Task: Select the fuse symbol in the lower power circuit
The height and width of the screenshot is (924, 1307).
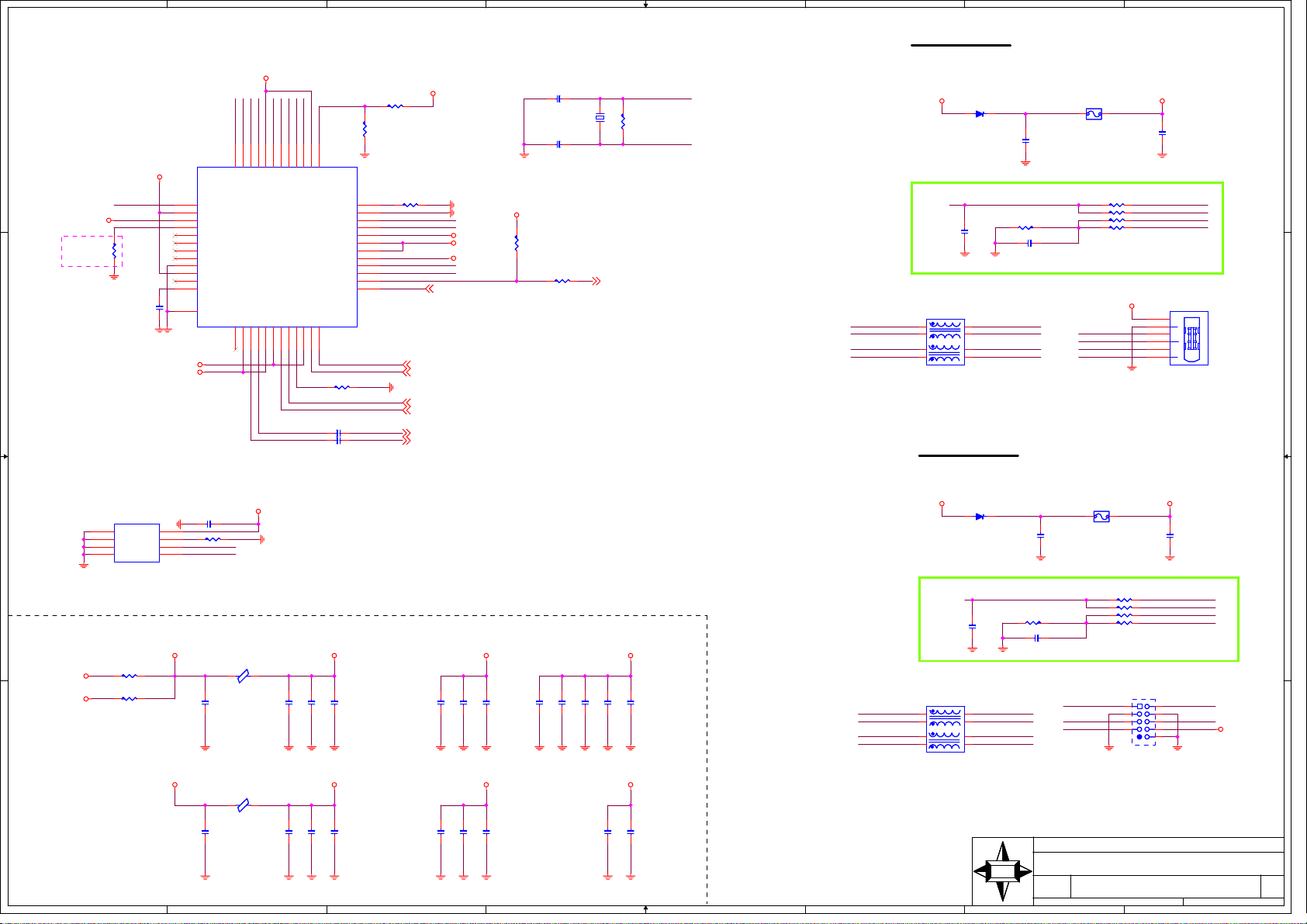Action: 1101,517
